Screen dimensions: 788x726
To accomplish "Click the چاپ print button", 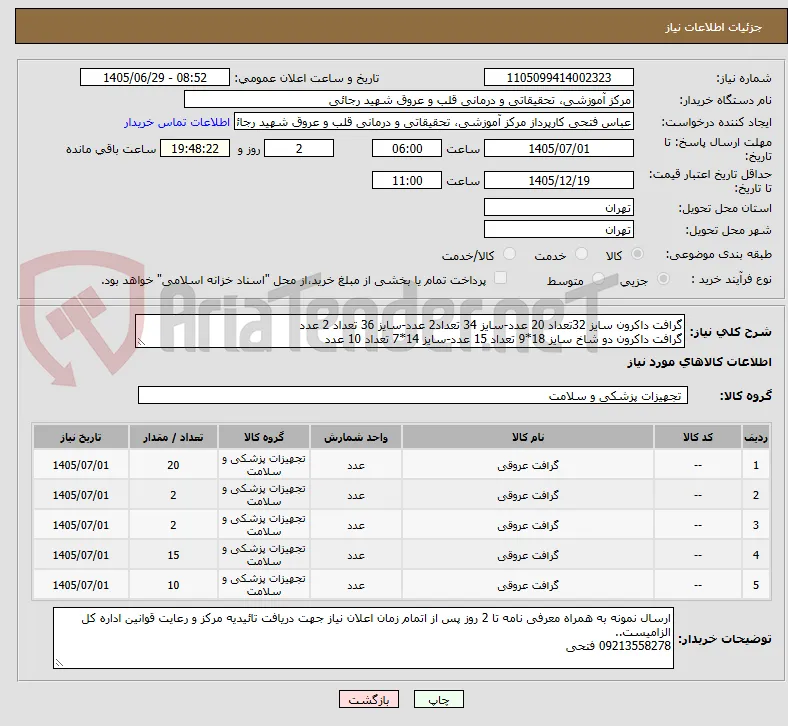I will (439, 699).
